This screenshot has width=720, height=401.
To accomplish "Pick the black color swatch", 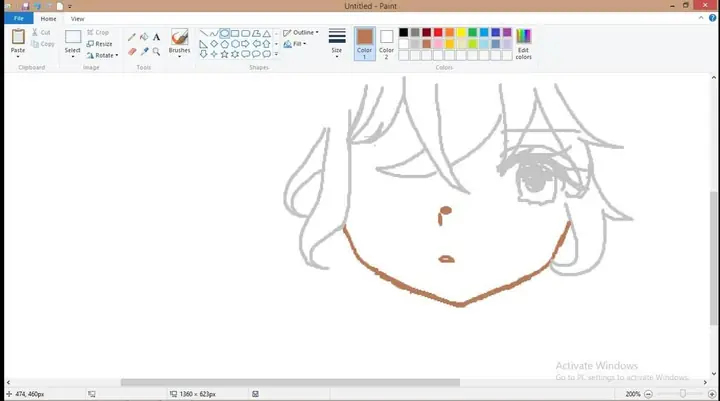I will click(x=404, y=32).
